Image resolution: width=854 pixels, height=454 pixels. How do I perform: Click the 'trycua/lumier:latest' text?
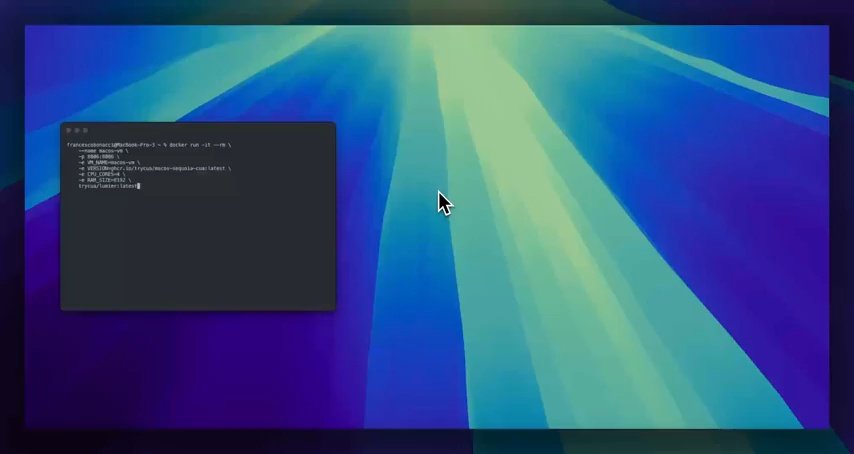(108, 186)
